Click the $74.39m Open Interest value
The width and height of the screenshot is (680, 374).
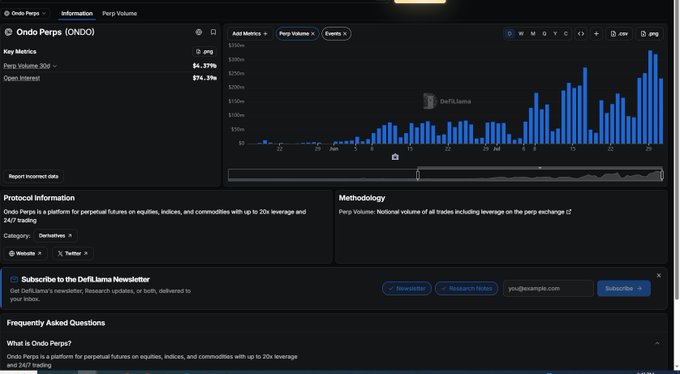[x=204, y=78]
